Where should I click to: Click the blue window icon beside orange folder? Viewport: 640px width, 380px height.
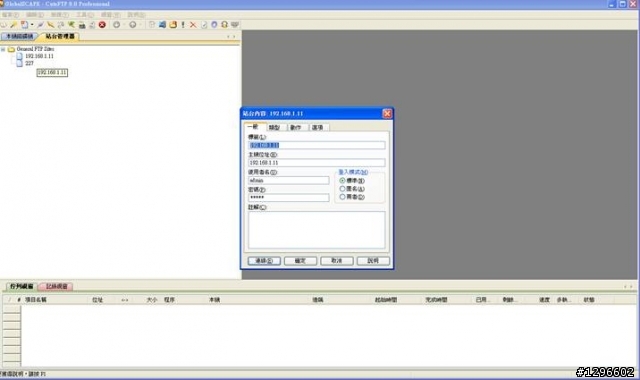point(162,25)
